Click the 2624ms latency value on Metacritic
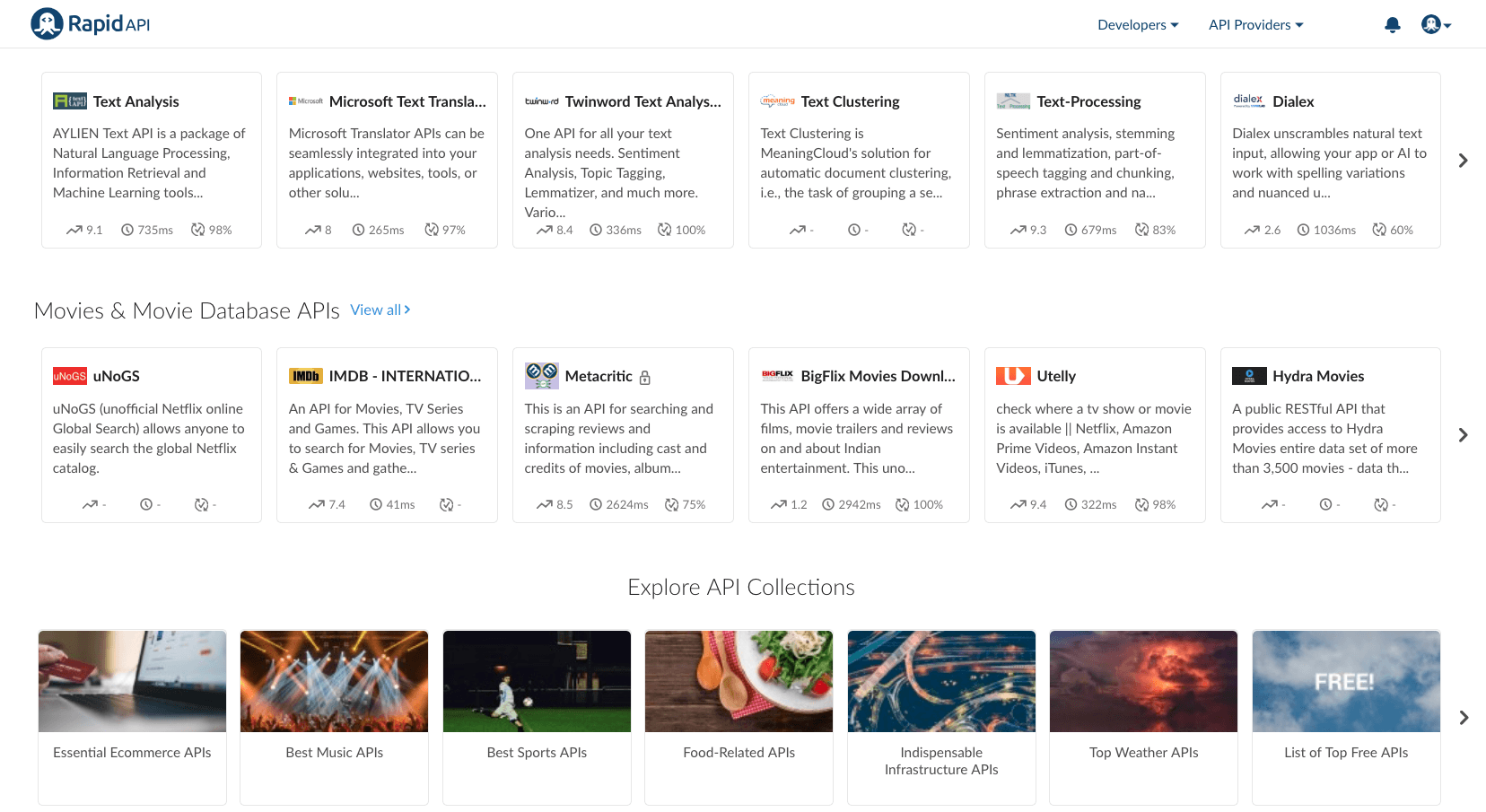 (x=627, y=505)
